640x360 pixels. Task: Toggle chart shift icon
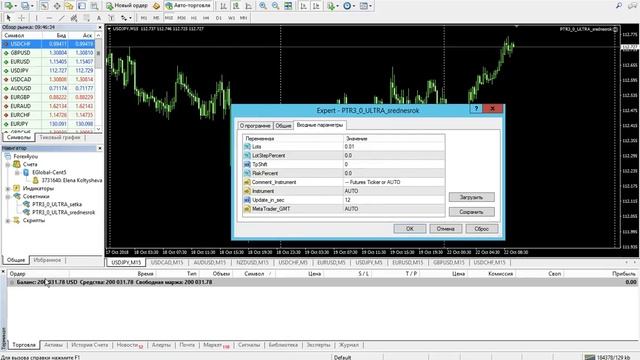click(x=316, y=6)
